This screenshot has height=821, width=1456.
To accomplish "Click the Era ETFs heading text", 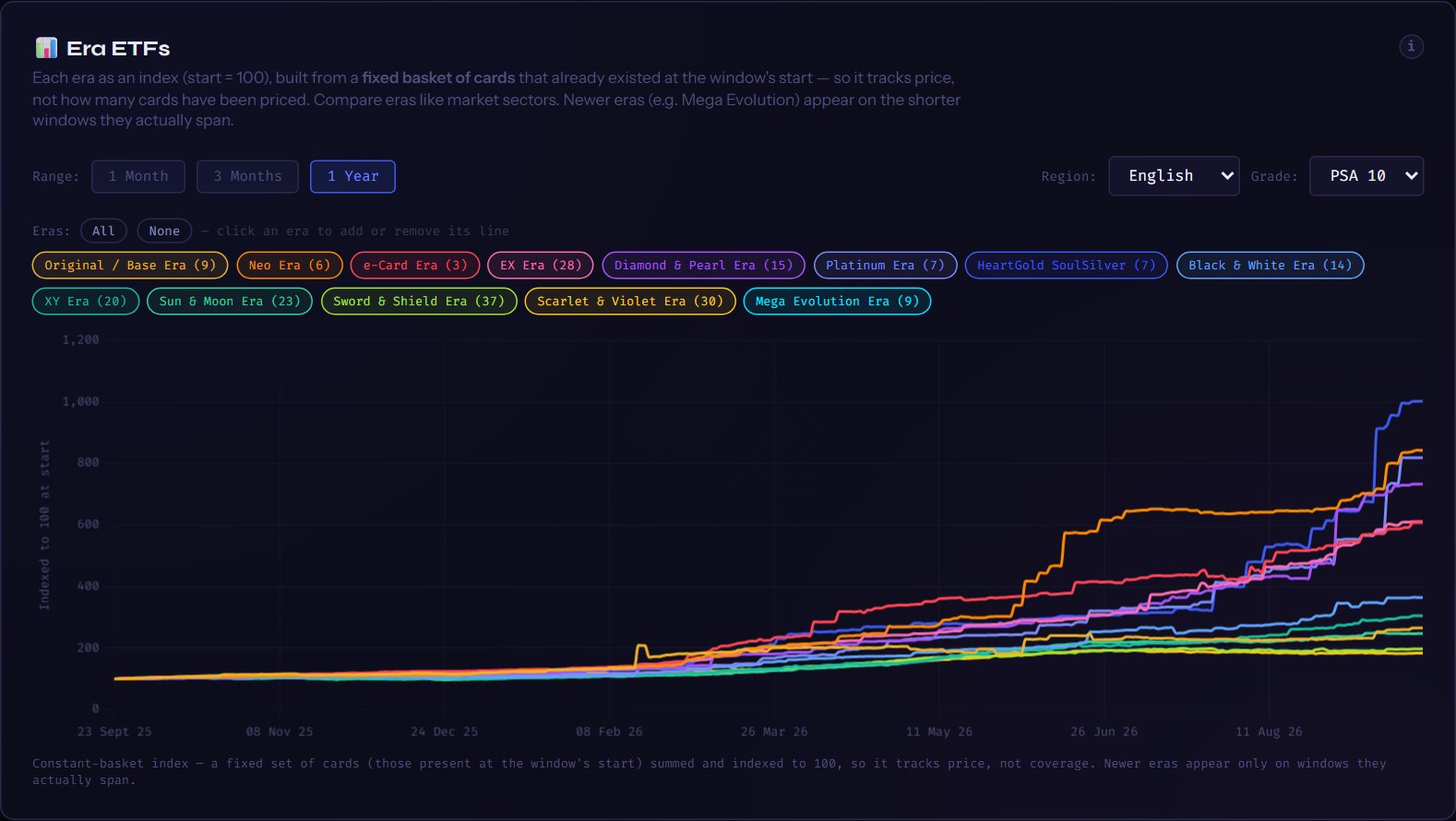I will [x=118, y=48].
